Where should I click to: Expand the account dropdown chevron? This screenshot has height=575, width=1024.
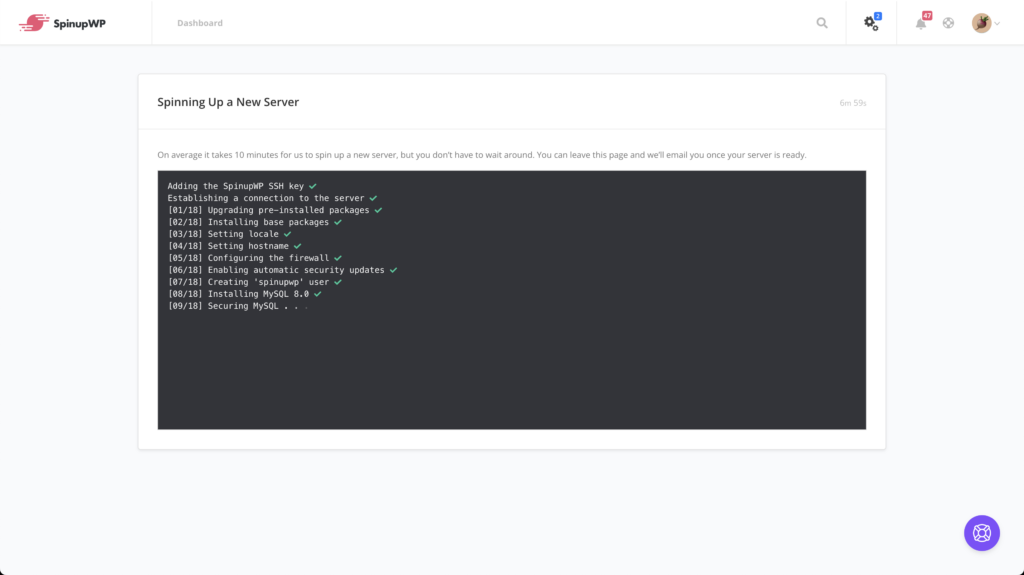[x=997, y=24]
